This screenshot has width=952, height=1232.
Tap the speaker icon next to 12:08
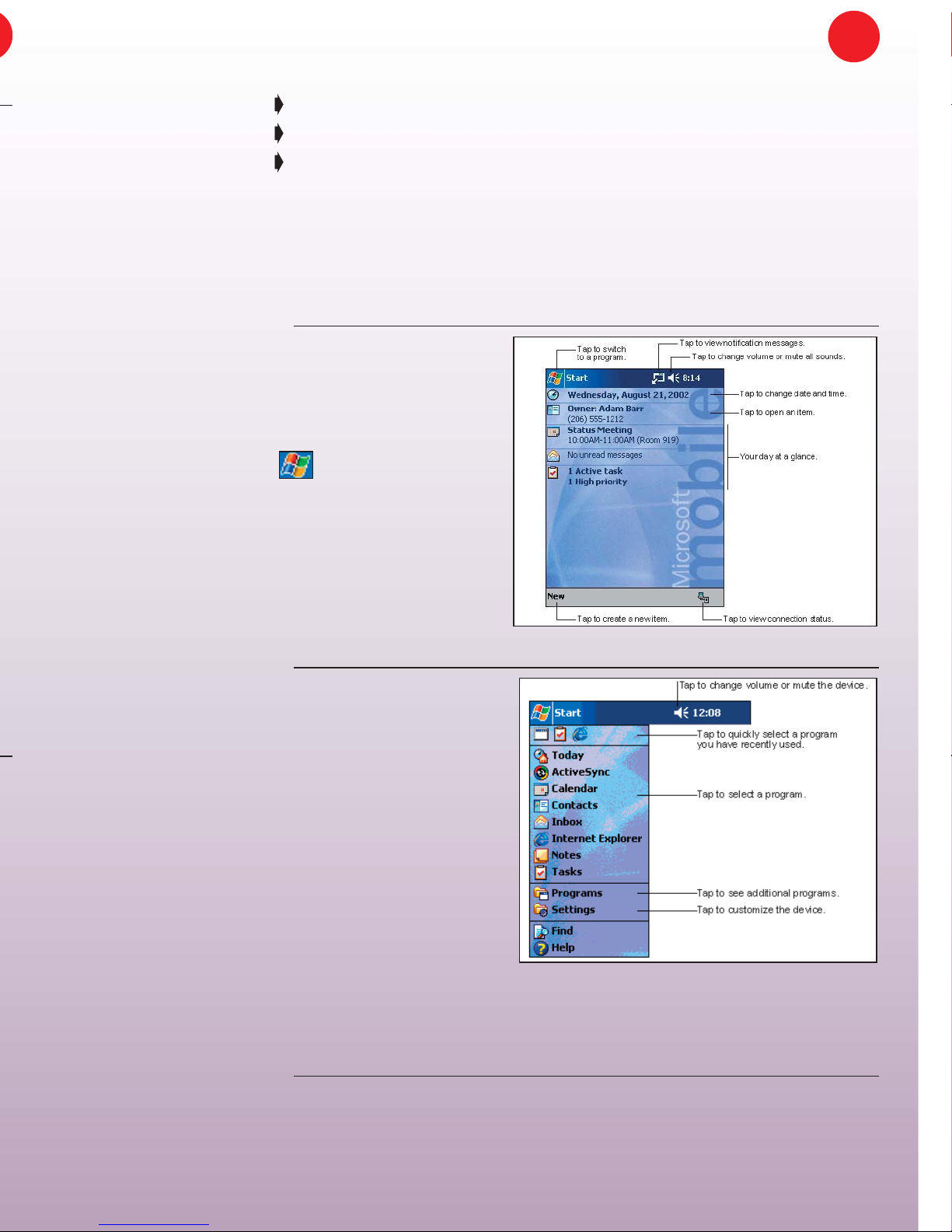click(682, 713)
